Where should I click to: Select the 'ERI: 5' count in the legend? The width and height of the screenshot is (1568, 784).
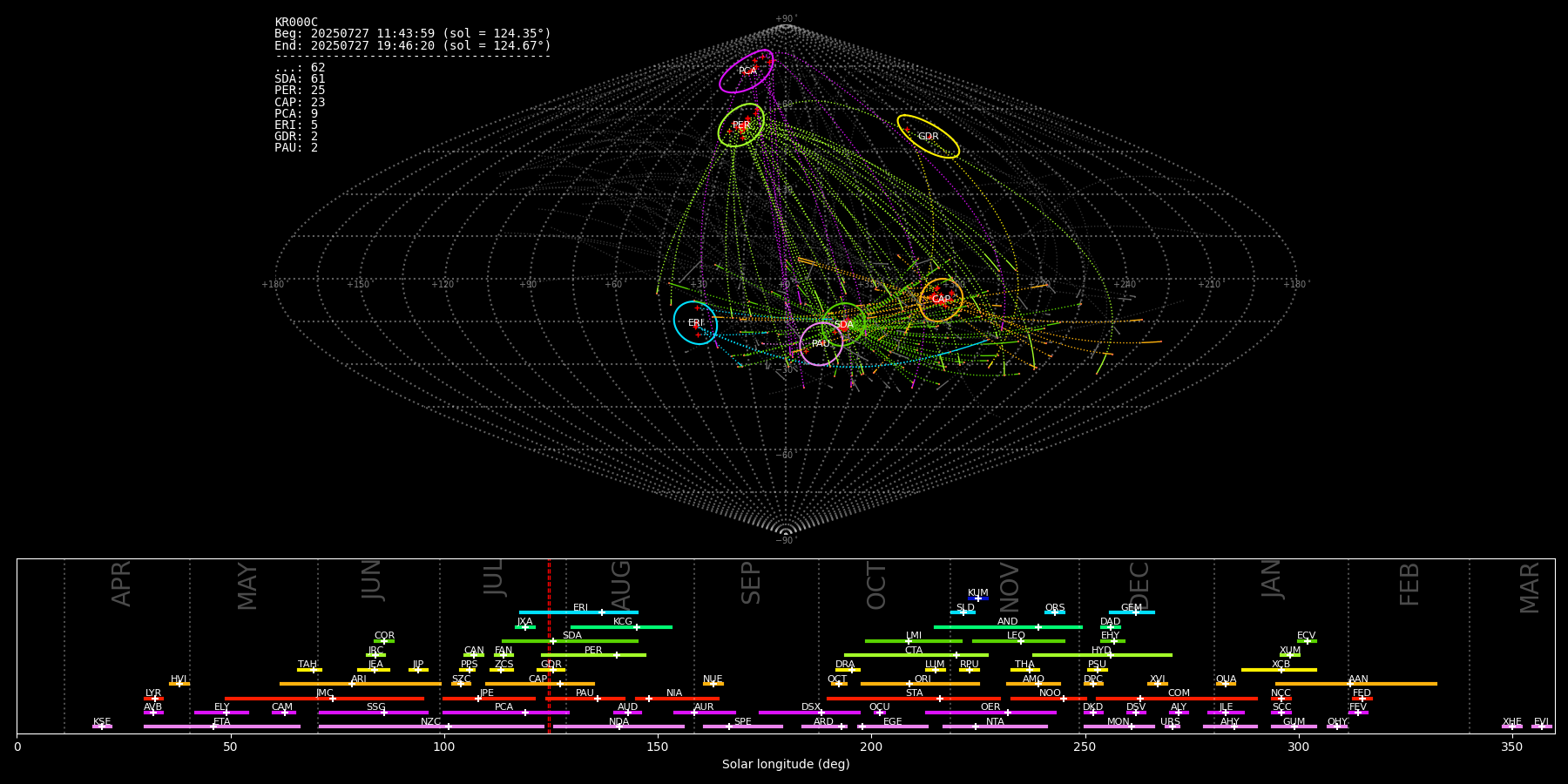296,125
